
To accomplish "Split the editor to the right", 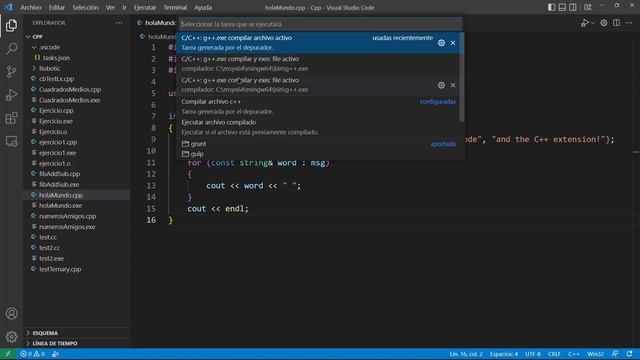I will tap(616, 23).
